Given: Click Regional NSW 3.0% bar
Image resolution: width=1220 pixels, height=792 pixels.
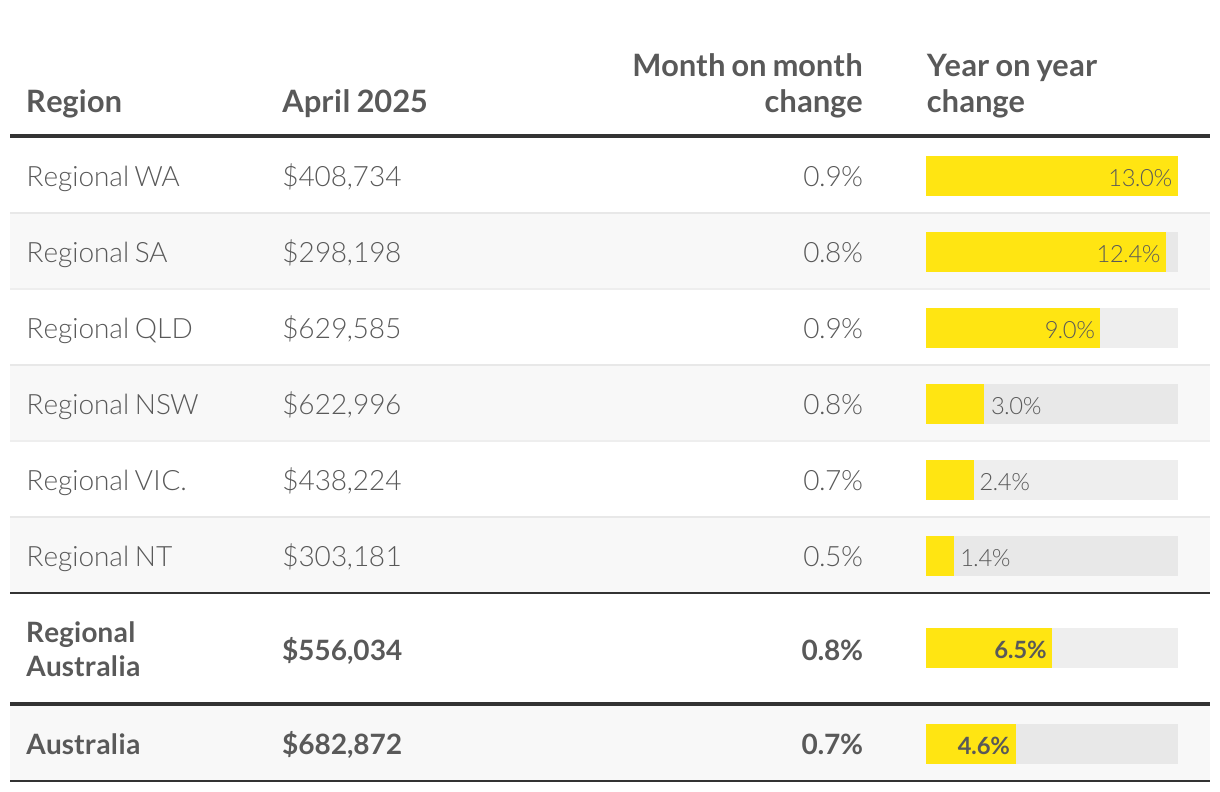Looking at the screenshot, I should coord(955,405).
